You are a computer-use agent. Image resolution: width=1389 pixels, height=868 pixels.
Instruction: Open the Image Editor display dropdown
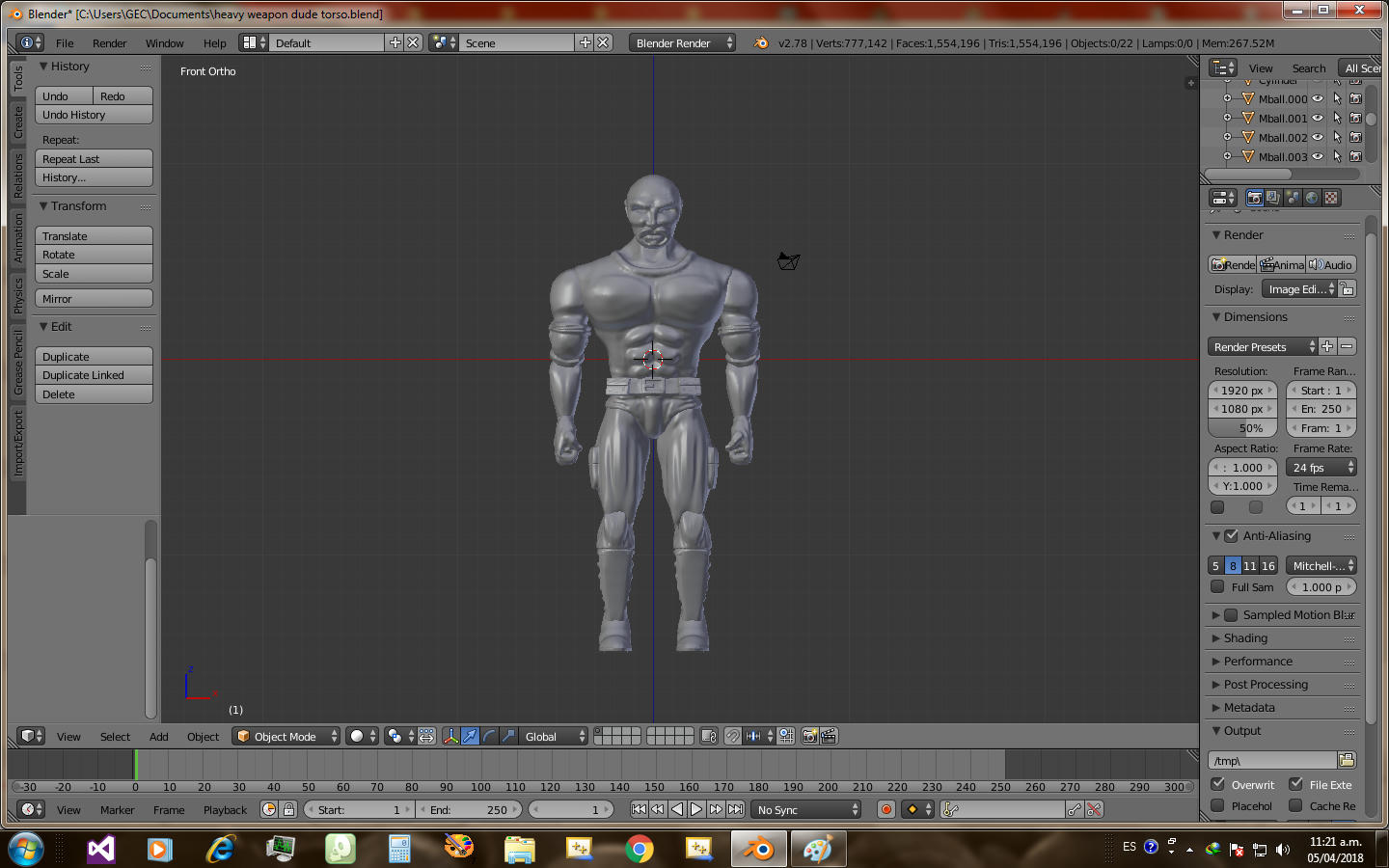tap(1298, 288)
